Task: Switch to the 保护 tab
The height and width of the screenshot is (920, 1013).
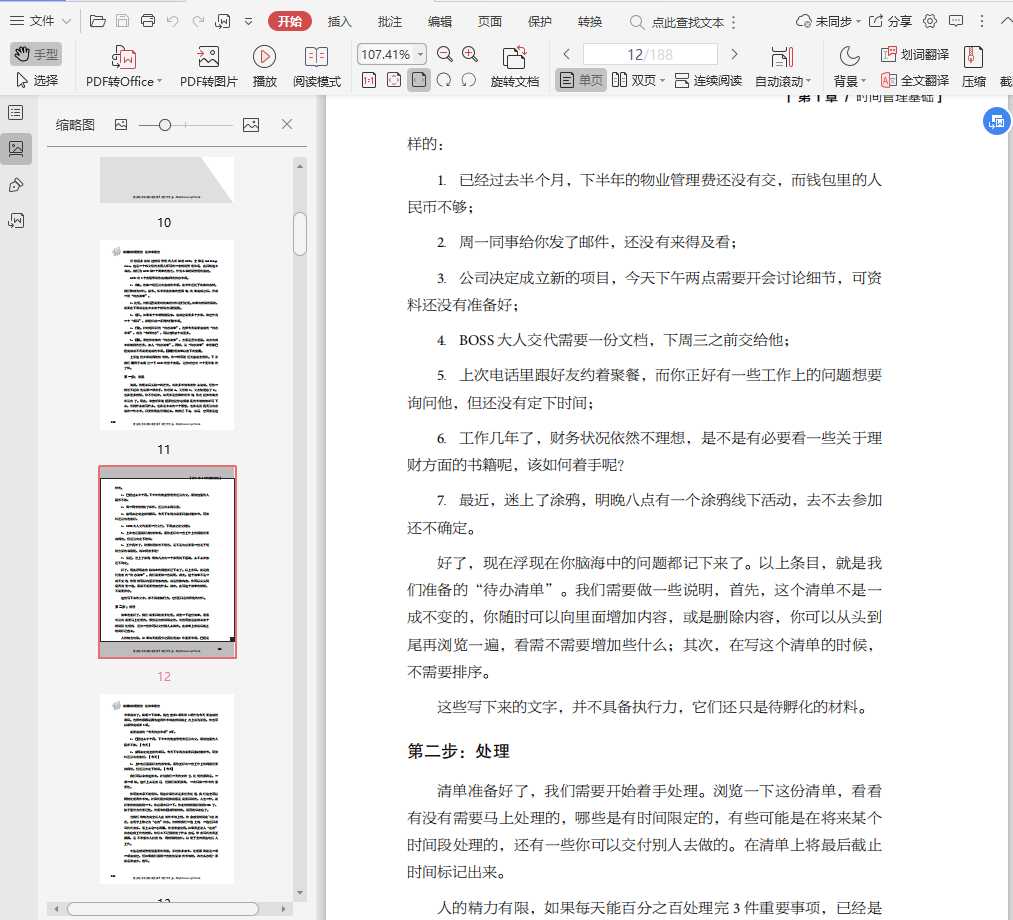Action: coord(539,22)
